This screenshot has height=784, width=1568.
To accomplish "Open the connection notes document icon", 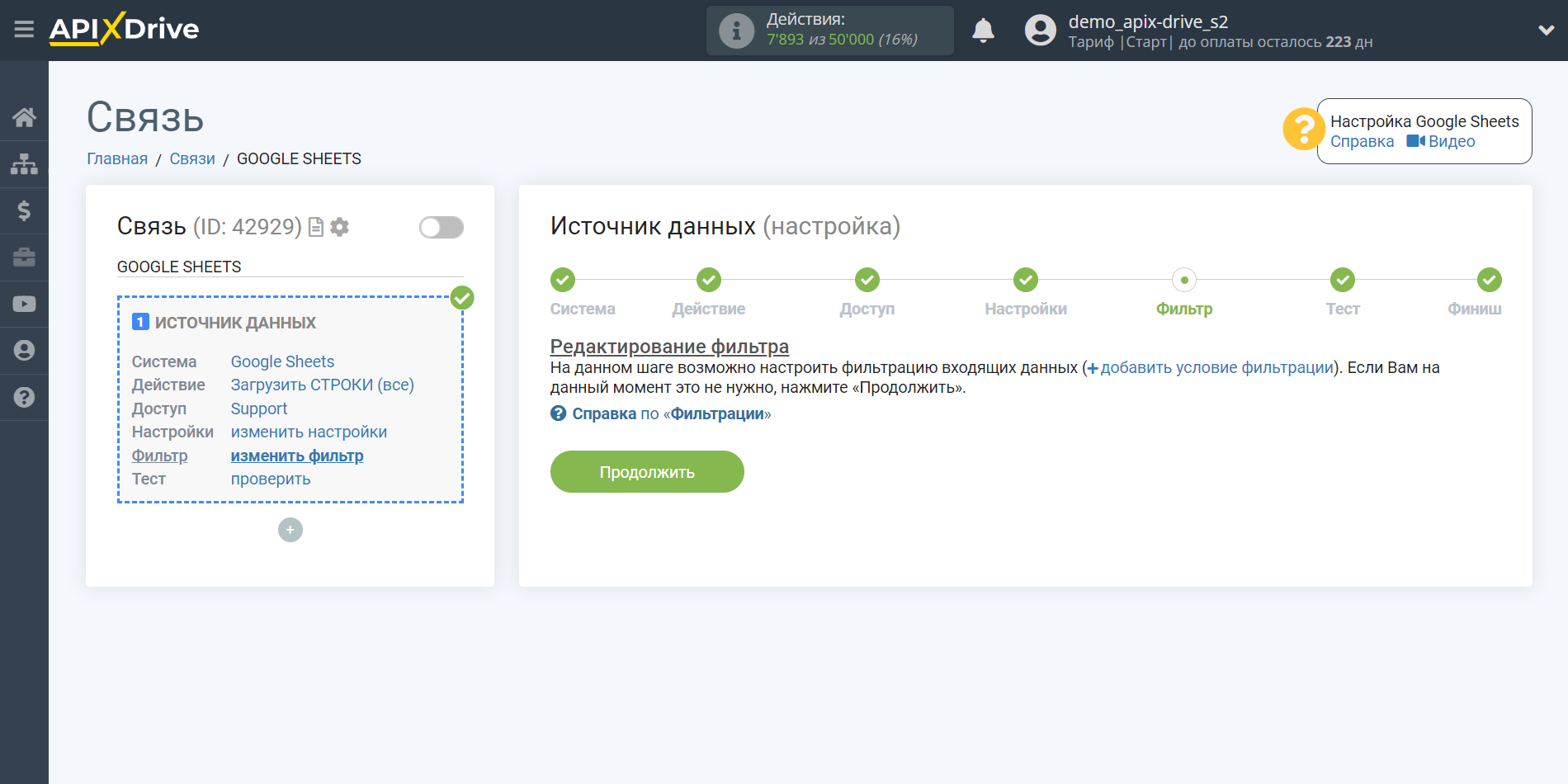I will pos(315,227).
